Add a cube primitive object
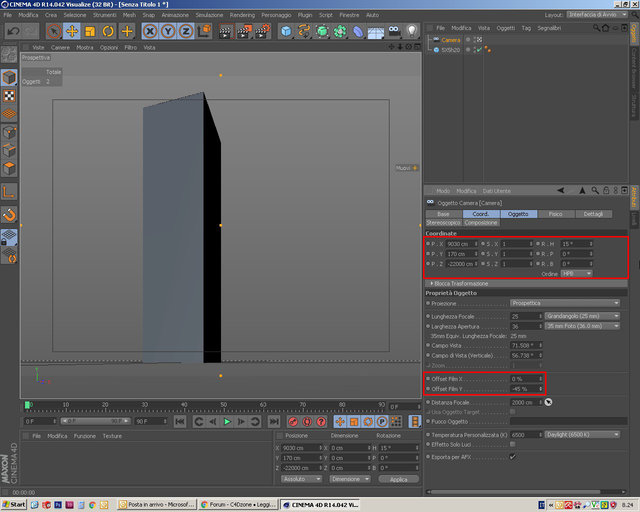The width and height of the screenshot is (640, 512). point(286,31)
